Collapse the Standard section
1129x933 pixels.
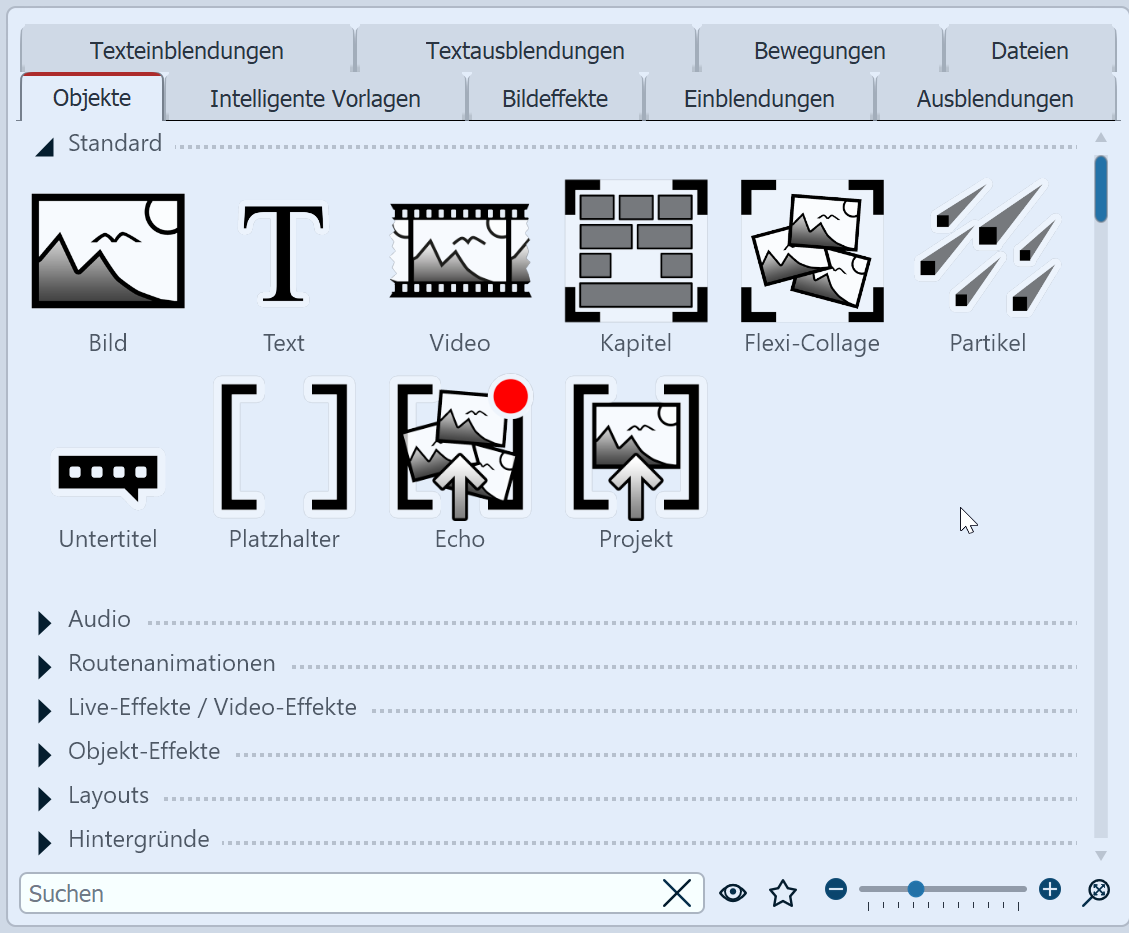pos(44,145)
